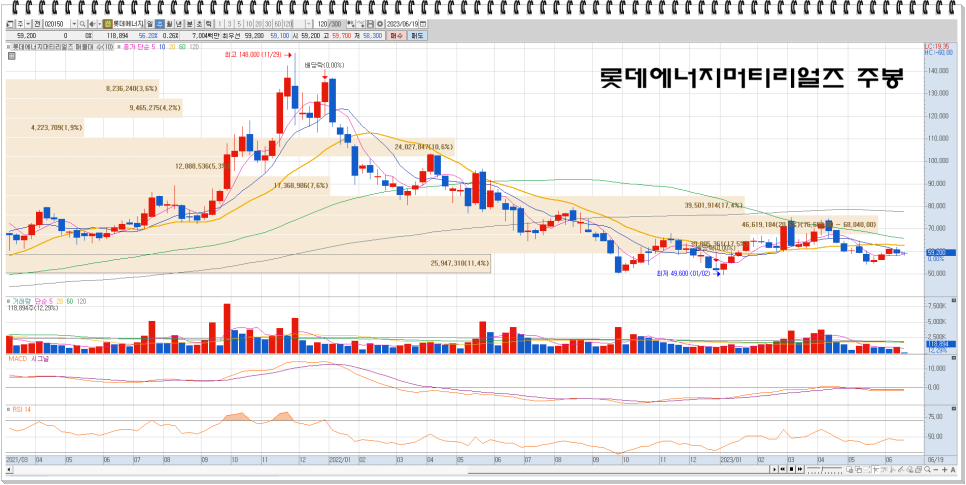
Task: Open the dropdown arrow beside the 주 market selector
Action: click(28, 24)
